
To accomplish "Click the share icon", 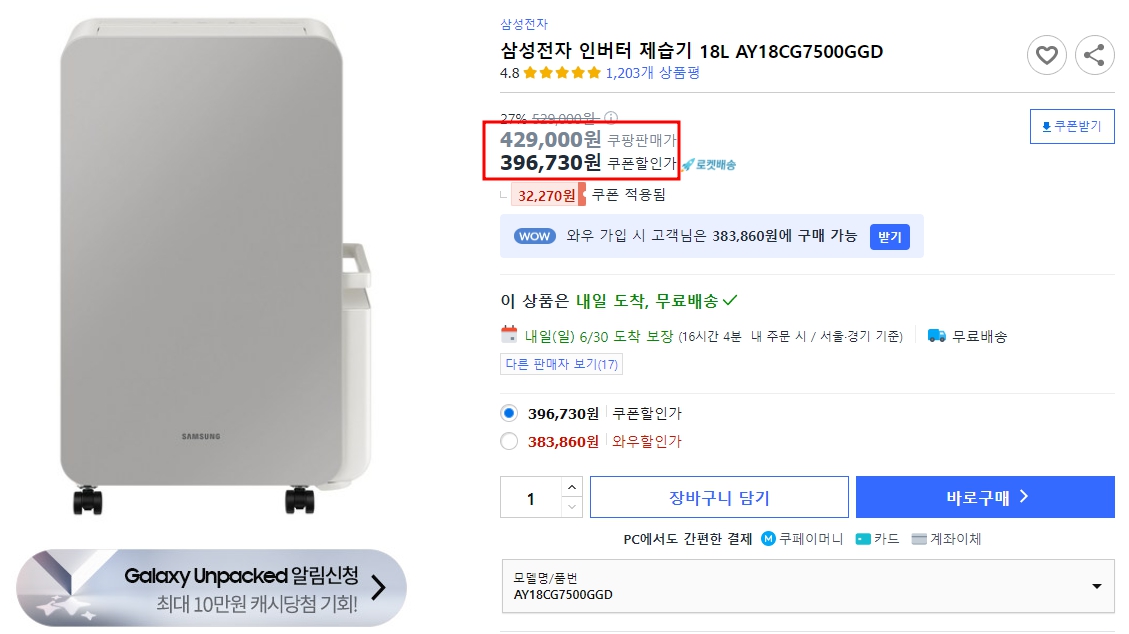I will click(x=1094, y=55).
